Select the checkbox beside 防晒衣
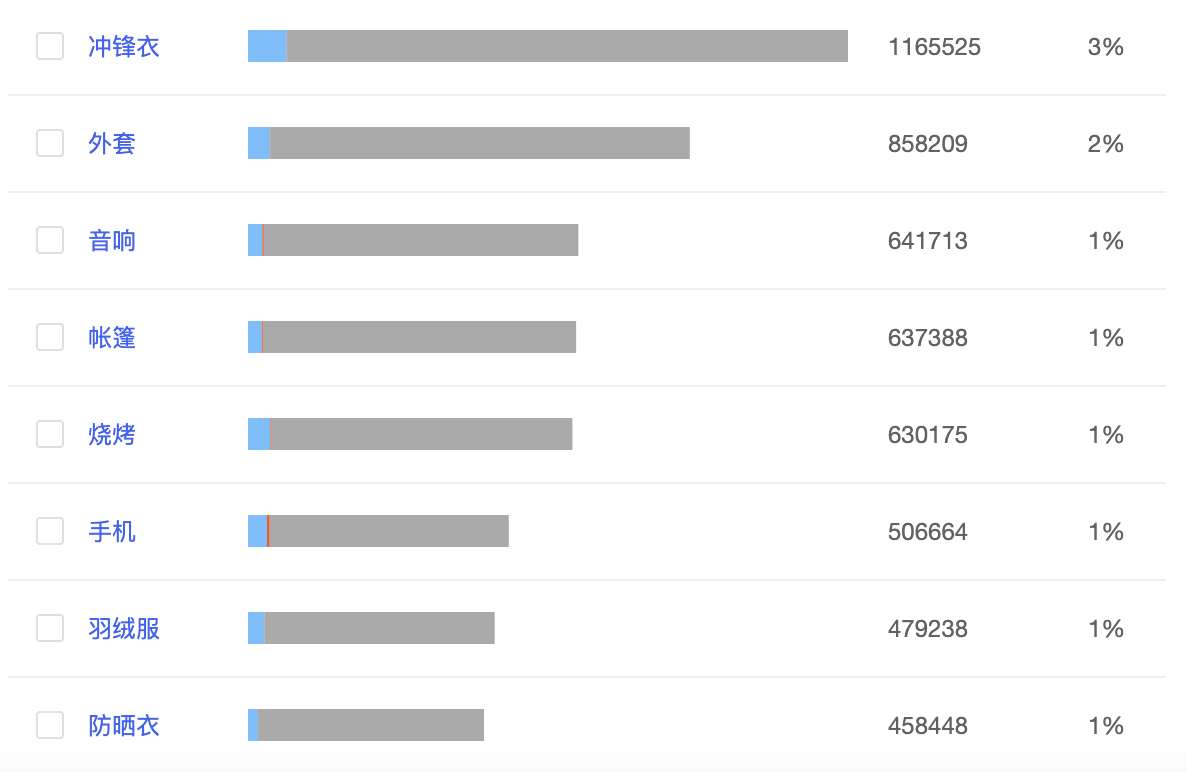The width and height of the screenshot is (1186, 772). pyautogui.click(x=50, y=725)
